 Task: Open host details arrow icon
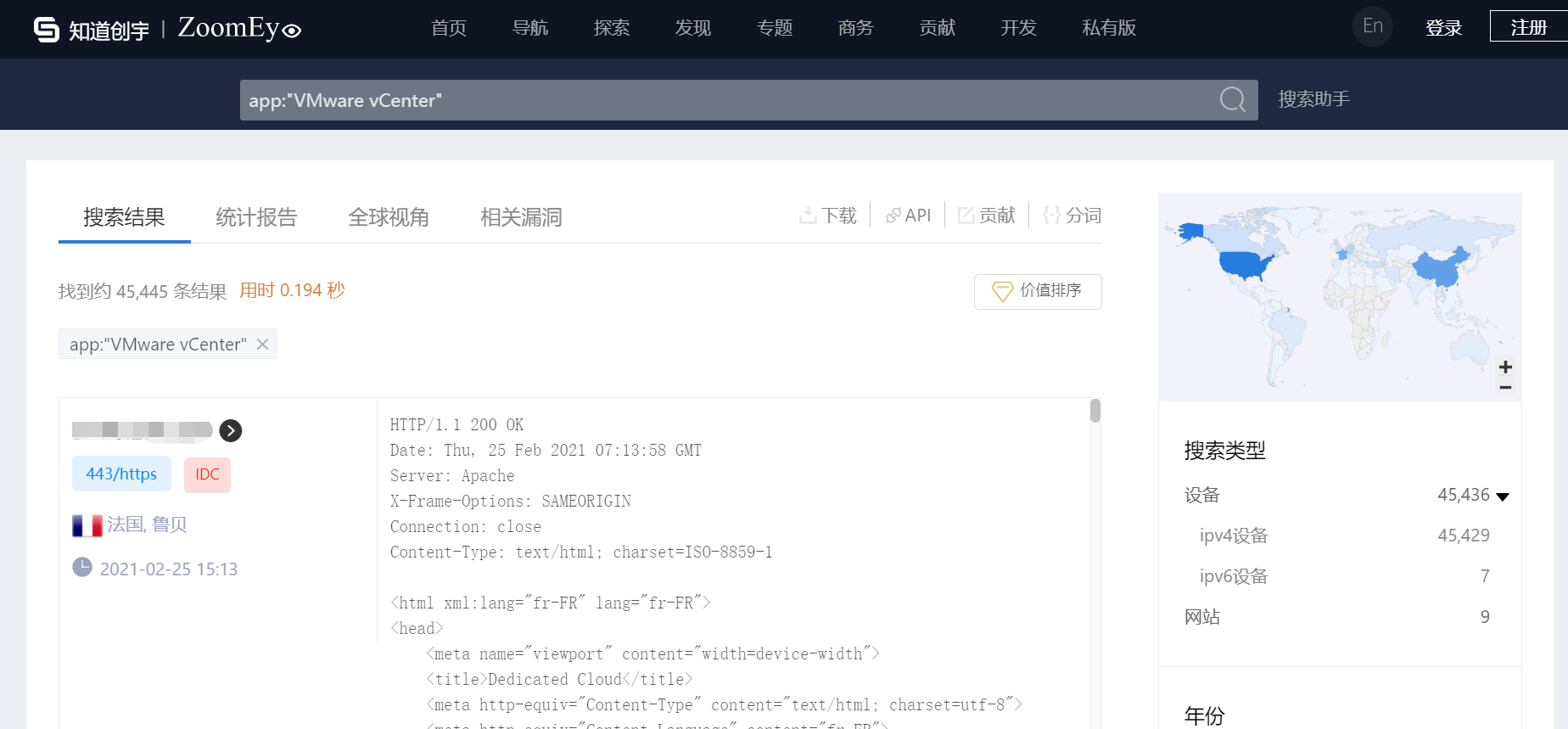point(231,431)
